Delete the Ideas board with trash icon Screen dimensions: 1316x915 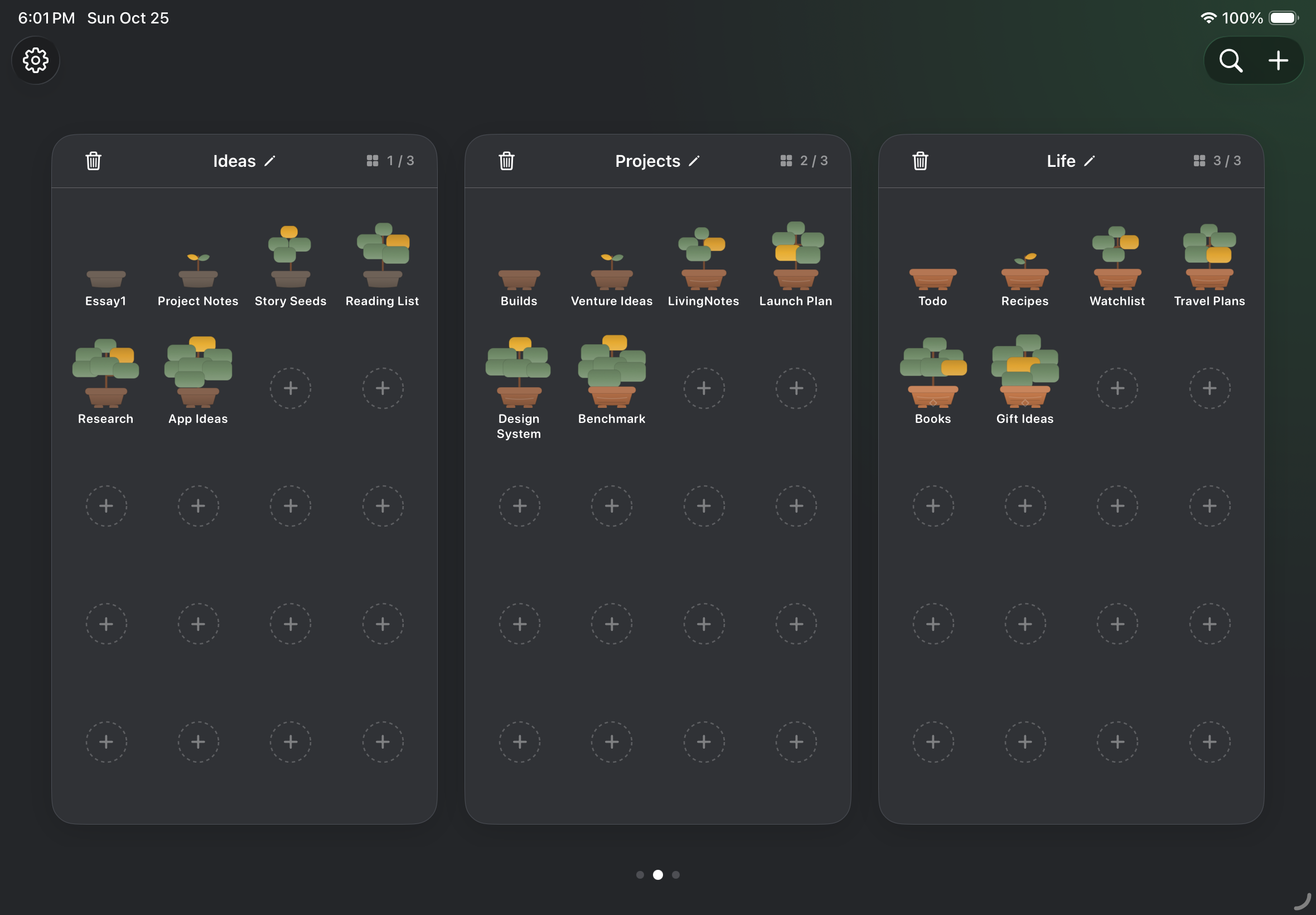click(x=93, y=161)
